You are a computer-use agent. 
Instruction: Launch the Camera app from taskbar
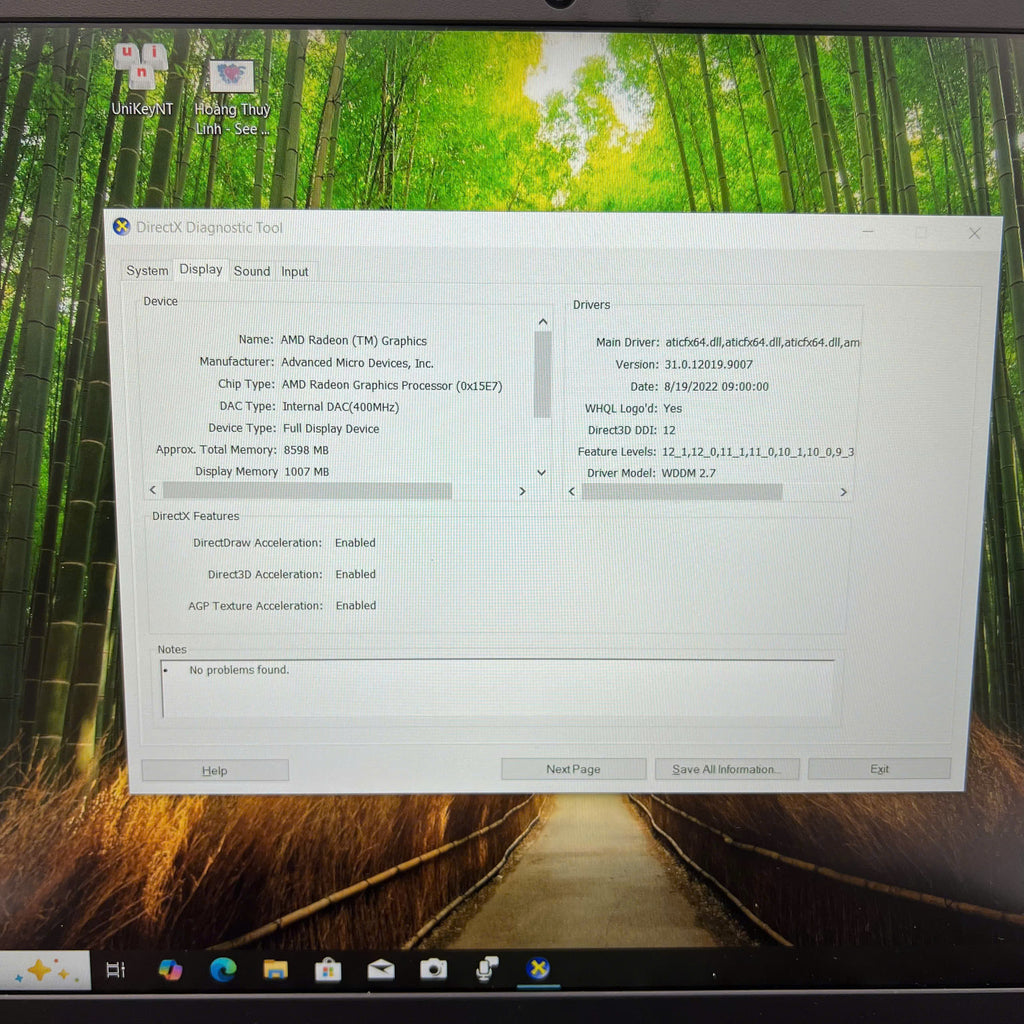coord(433,969)
